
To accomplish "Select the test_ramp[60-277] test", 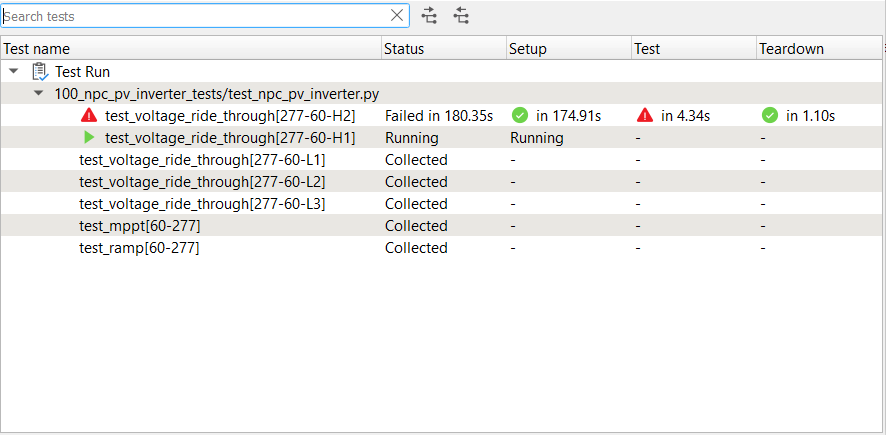I will [x=139, y=248].
